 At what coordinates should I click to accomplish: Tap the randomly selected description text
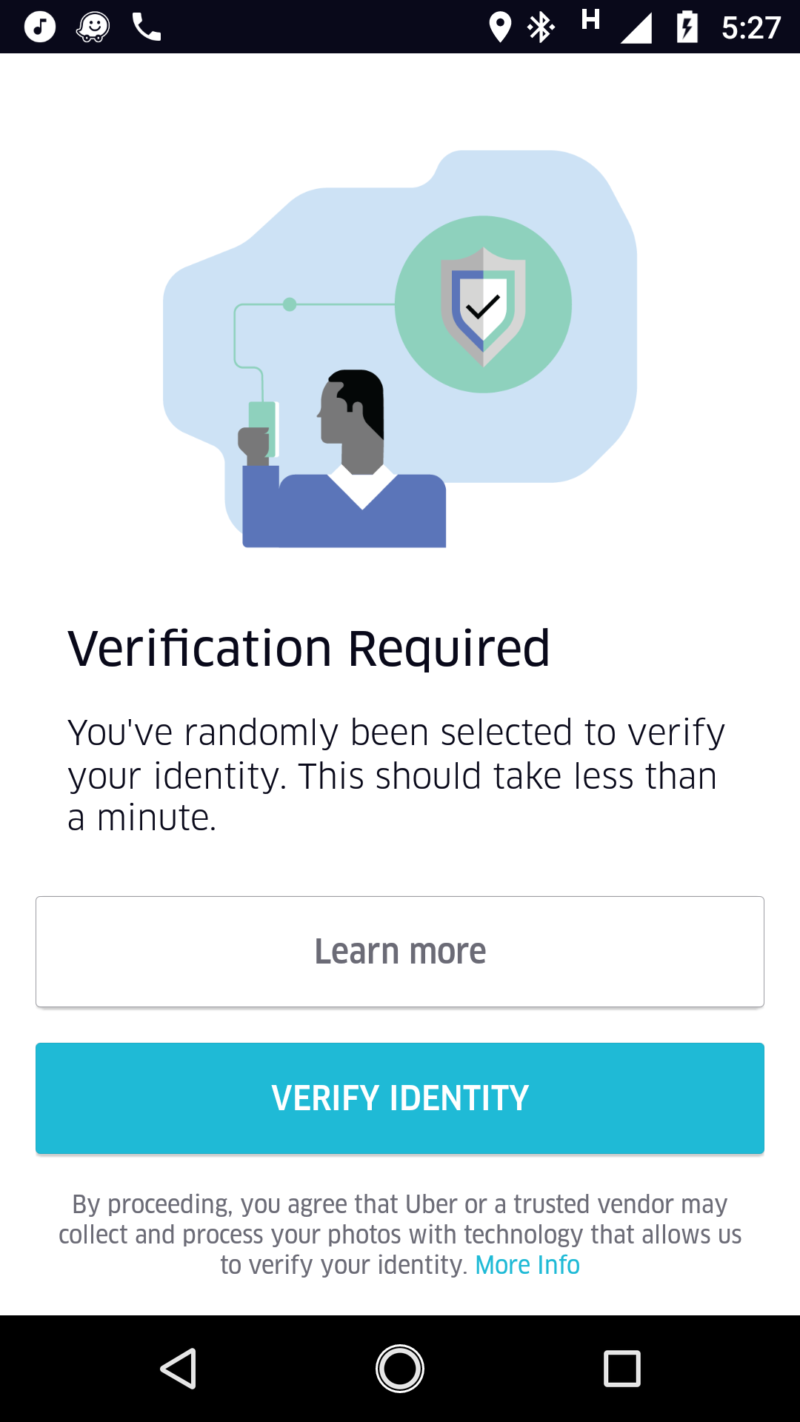click(396, 775)
